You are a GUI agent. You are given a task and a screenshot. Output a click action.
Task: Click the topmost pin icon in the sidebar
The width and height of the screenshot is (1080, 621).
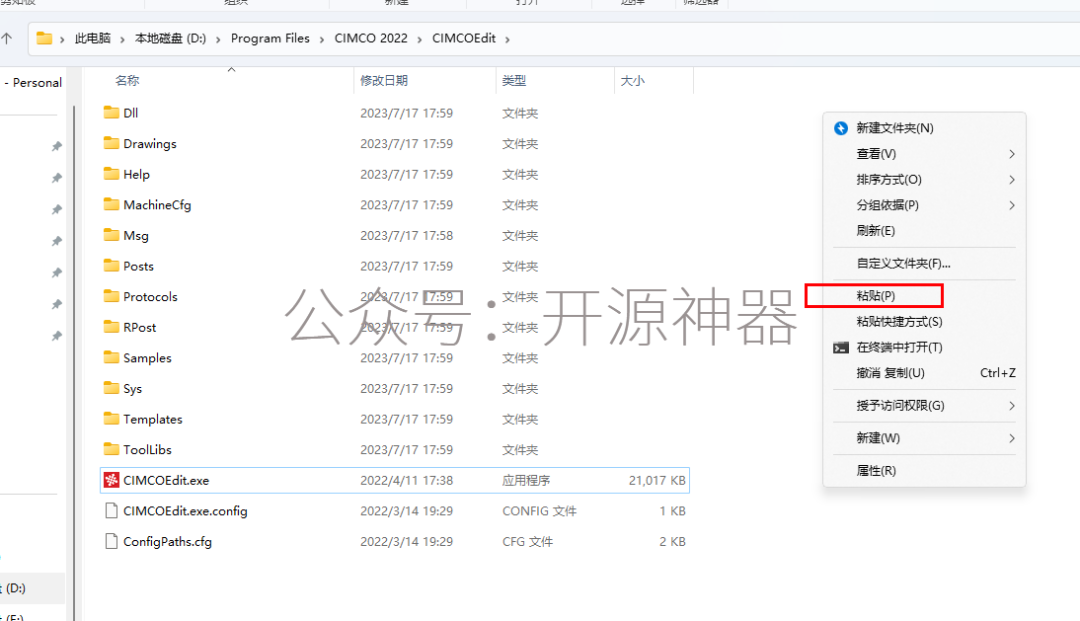click(x=56, y=146)
